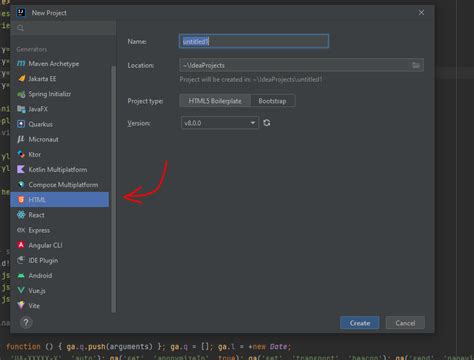Select Bootstrap project type

(x=272, y=101)
